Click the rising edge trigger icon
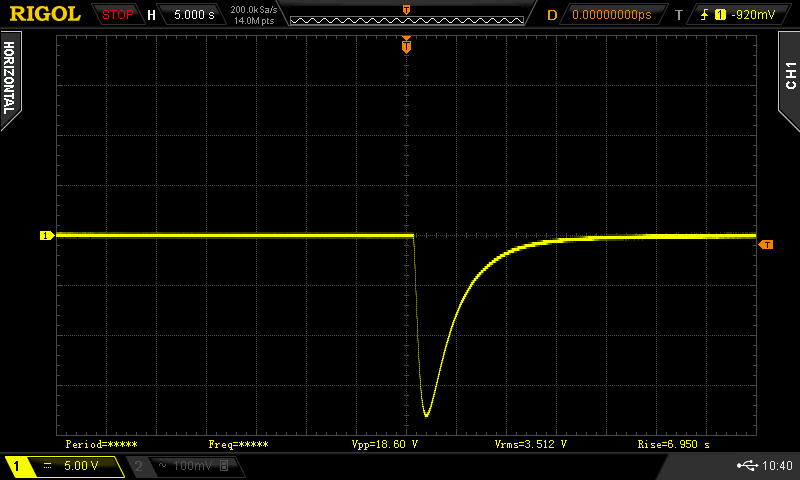This screenshot has width=800, height=480. click(705, 15)
